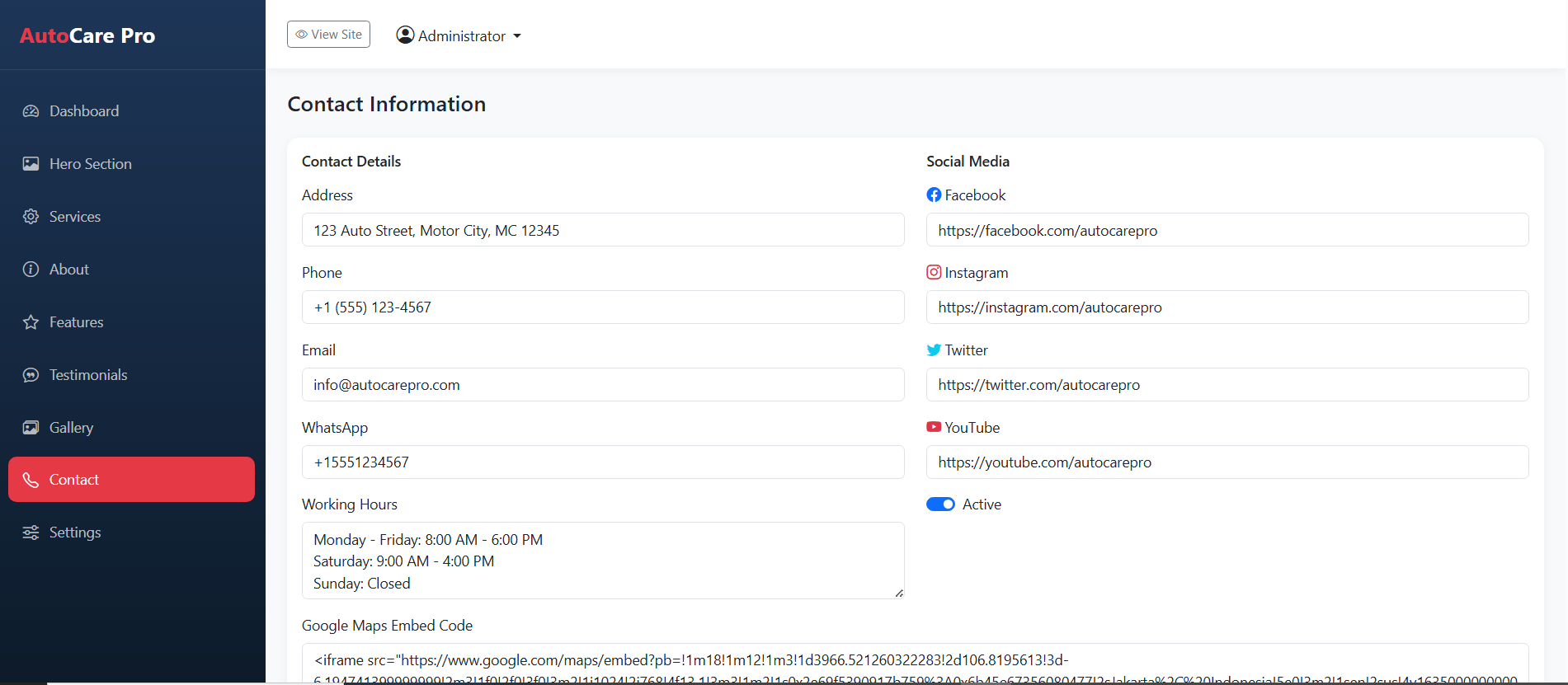
Task: Toggle the Active switch off
Action: pos(940,504)
